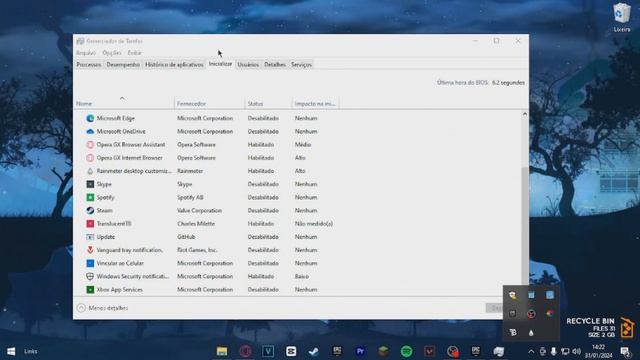Click the TranslucentTB icon in tray popup

pyautogui.click(x=513, y=333)
